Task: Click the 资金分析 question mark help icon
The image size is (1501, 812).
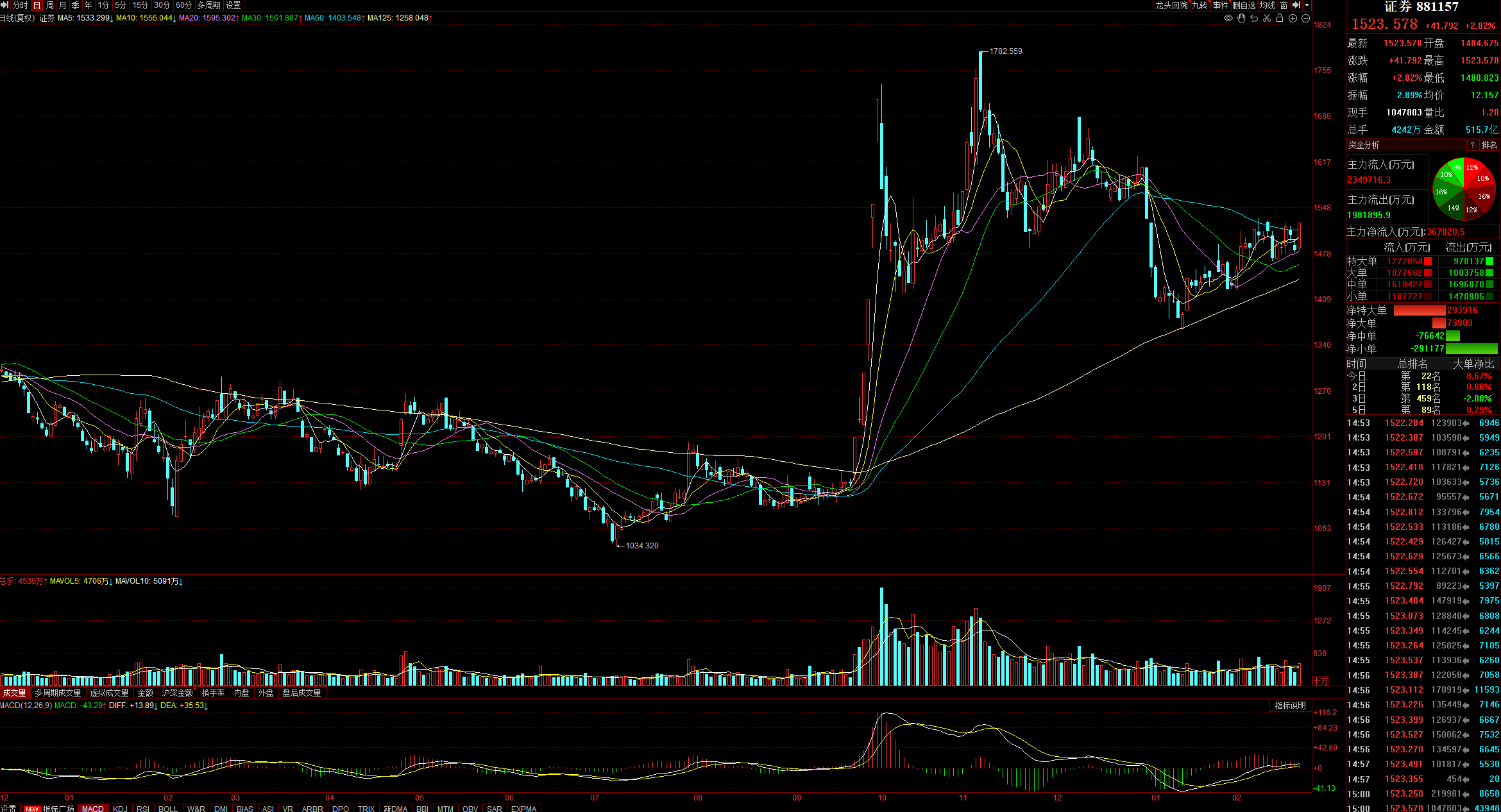Action: (1472, 146)
